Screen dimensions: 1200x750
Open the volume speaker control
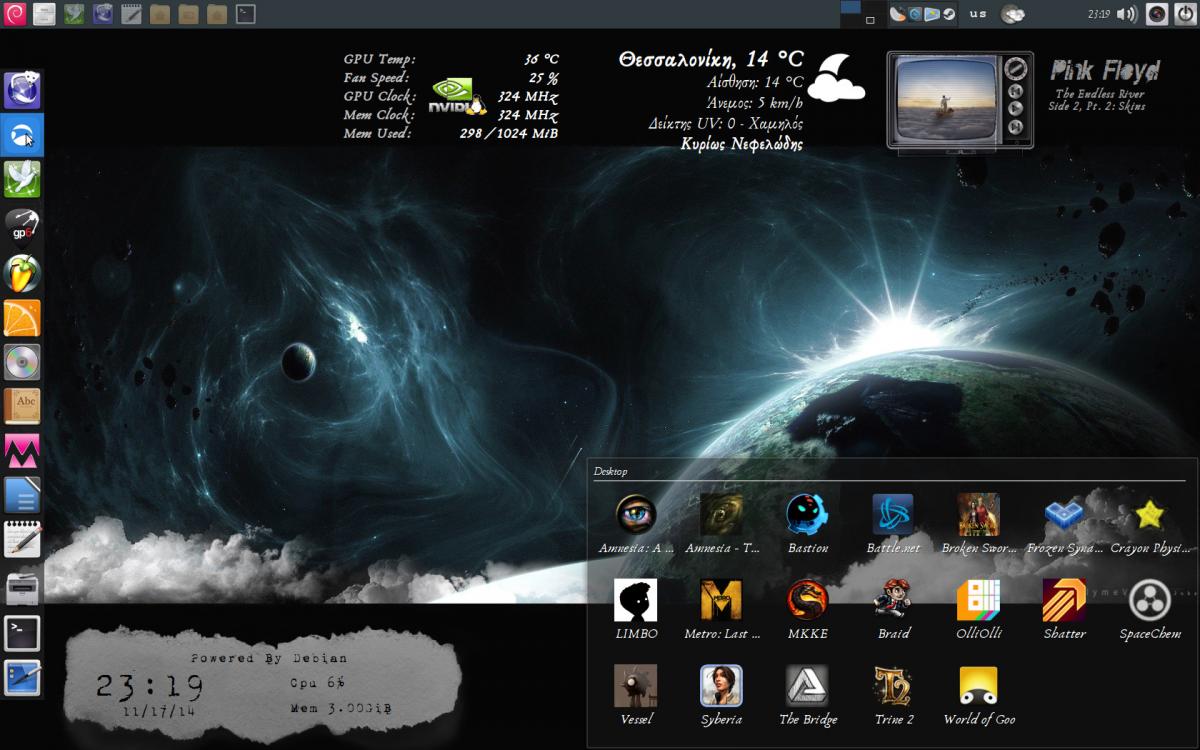pyautogui.click(x=1127, y=14)
